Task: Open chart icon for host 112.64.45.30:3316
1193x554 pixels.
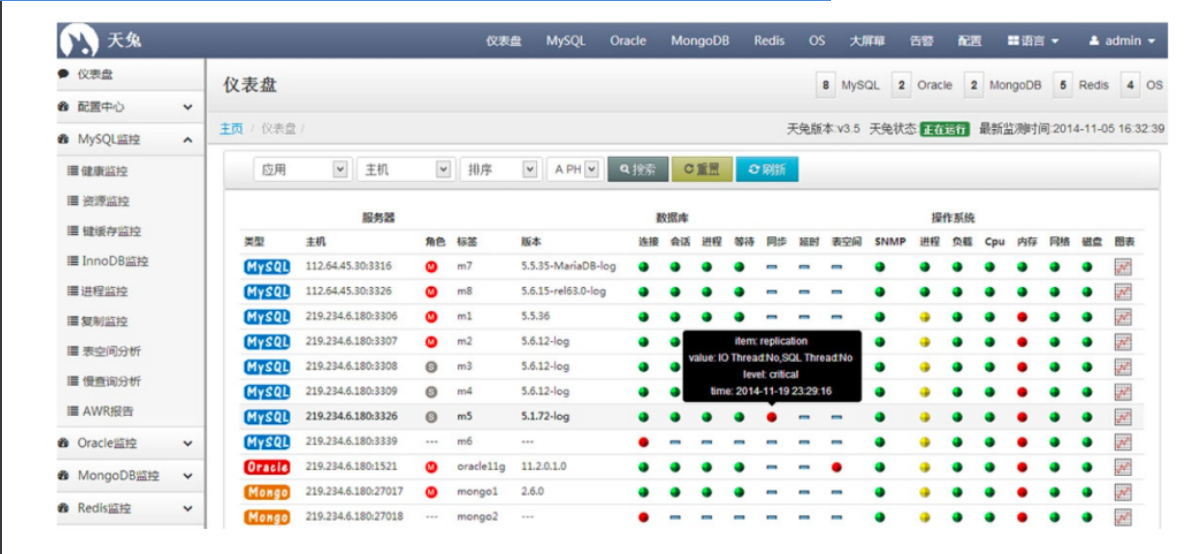Action: click(1122, 267)
